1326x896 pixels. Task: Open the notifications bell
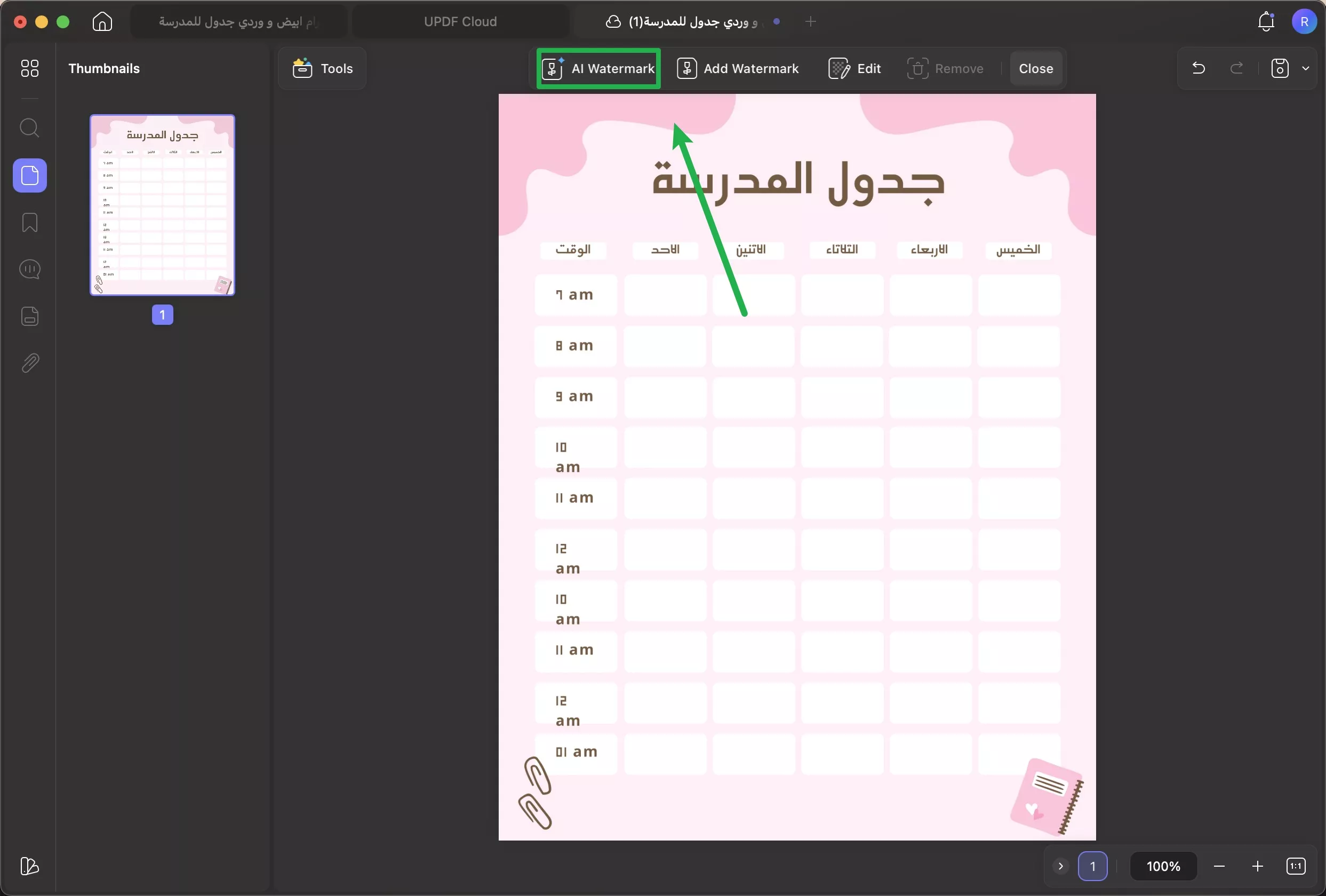point(1266,22)
